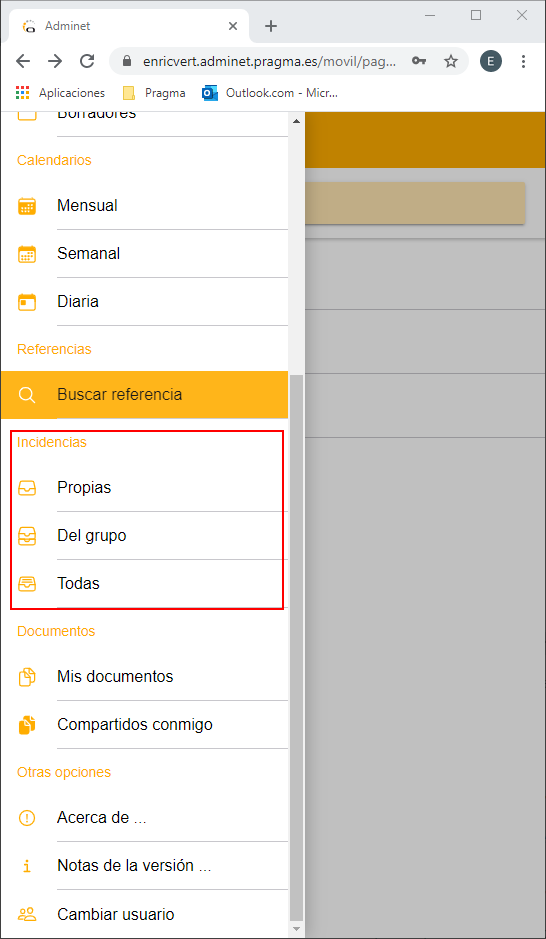Click the Compartidos conmigo icon
Image resolution: width=546 pixels, height=939 pixels.
coord(27,725)
